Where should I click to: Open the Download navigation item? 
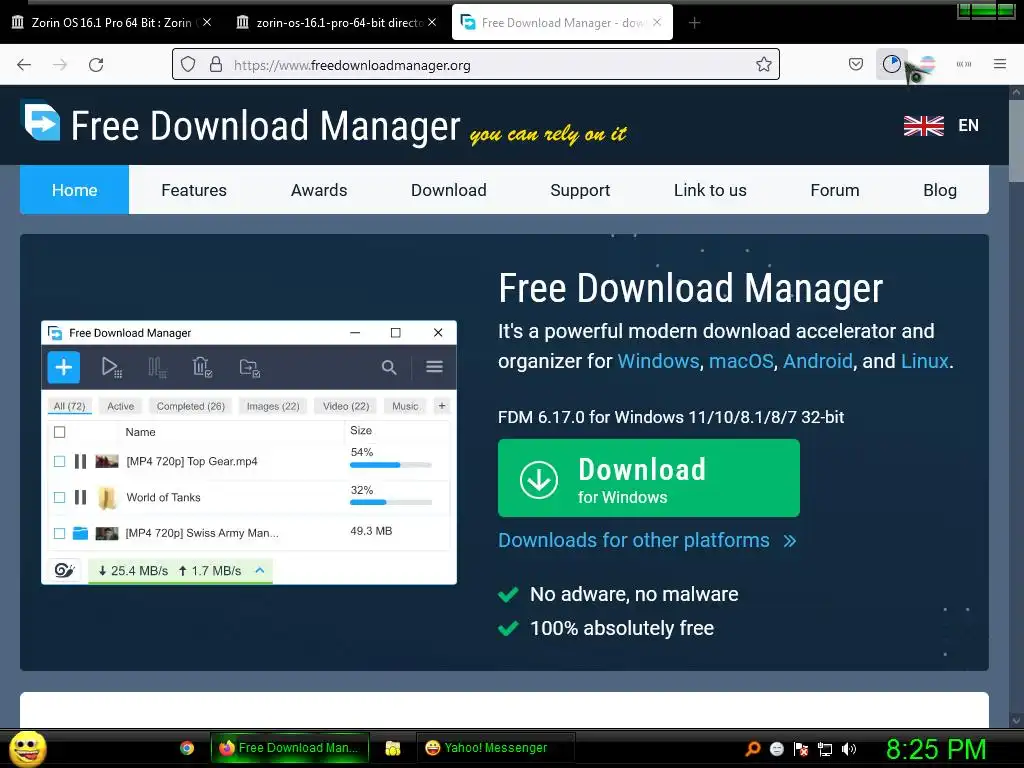click(449, 190)
